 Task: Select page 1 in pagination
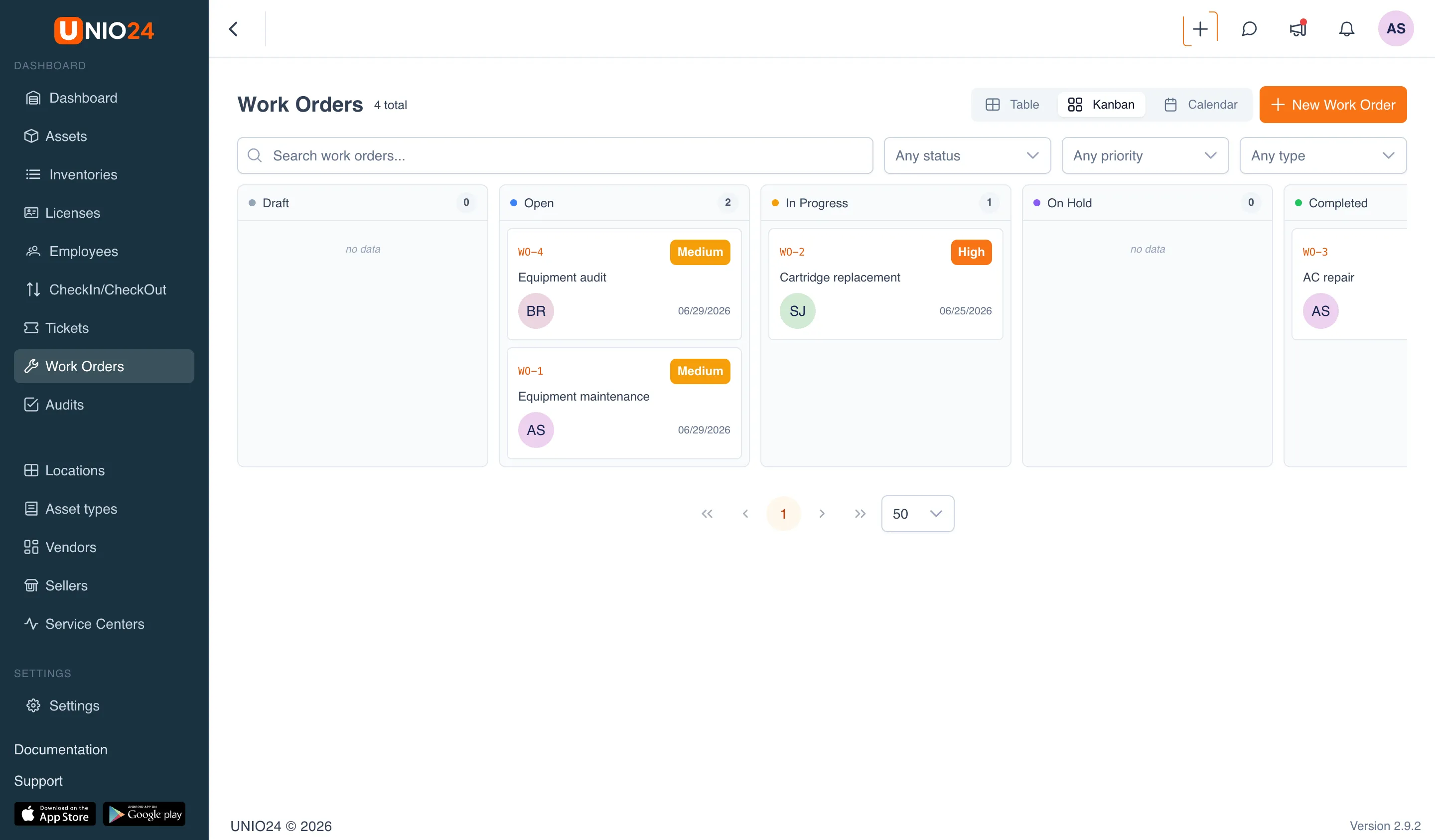(x=784, y=514)
